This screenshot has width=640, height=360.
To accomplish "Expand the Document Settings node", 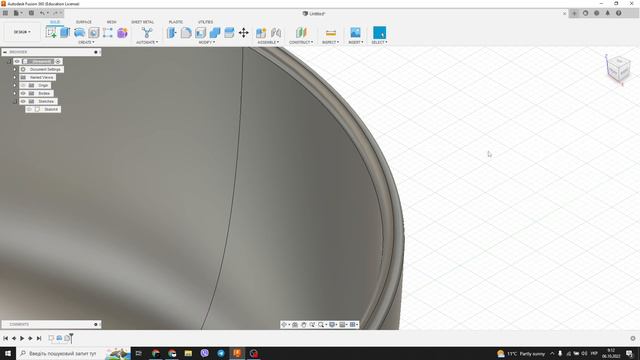I will pyautogui.click(x=15, y=69).
